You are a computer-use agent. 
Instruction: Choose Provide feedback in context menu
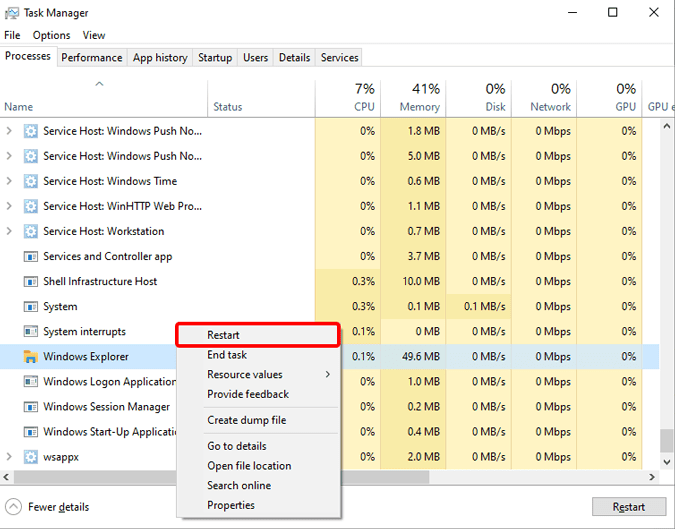pos(258,394)
